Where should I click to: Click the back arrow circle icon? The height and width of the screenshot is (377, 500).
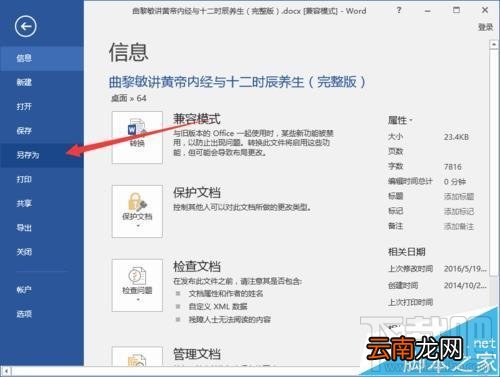click(x=25, y=26)
